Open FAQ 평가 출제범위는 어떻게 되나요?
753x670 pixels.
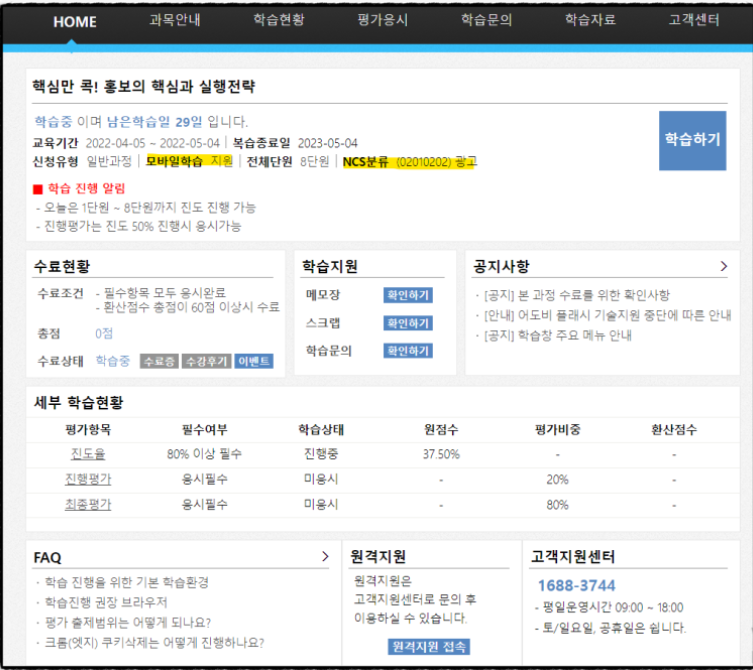pos(128,622)
